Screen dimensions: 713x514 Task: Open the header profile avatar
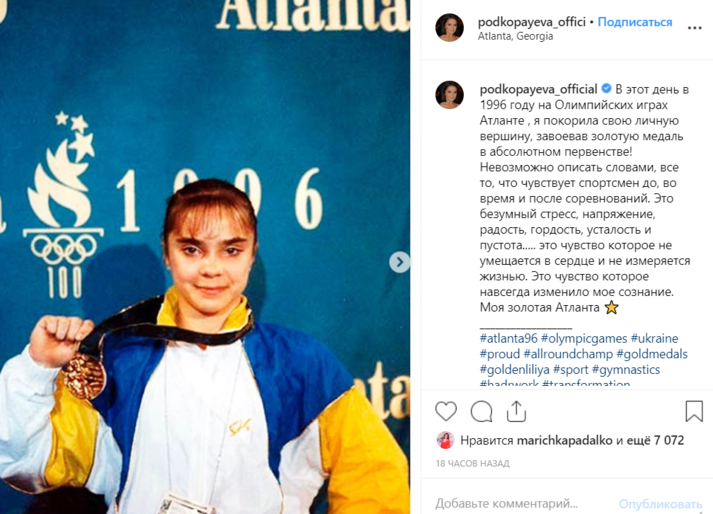tap(450, 28)
